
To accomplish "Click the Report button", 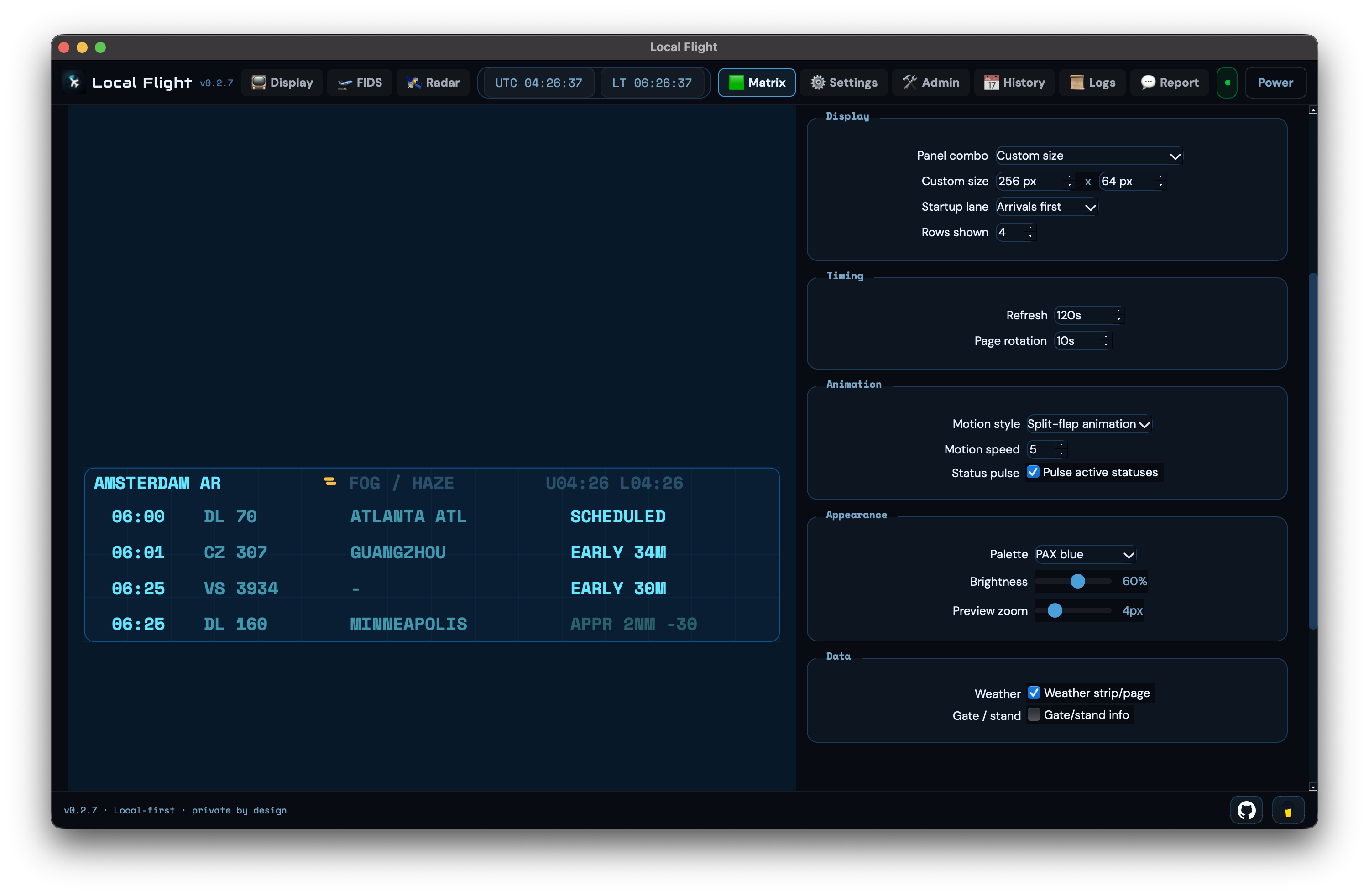I will [x=1169, y=82].
